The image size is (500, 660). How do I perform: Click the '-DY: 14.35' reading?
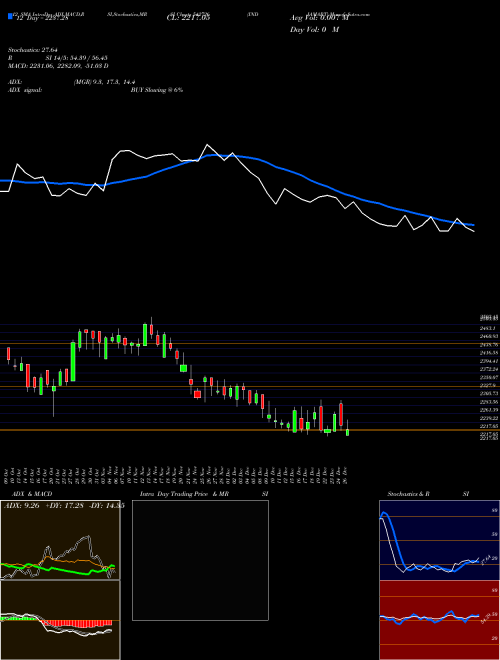pos(106,506)
